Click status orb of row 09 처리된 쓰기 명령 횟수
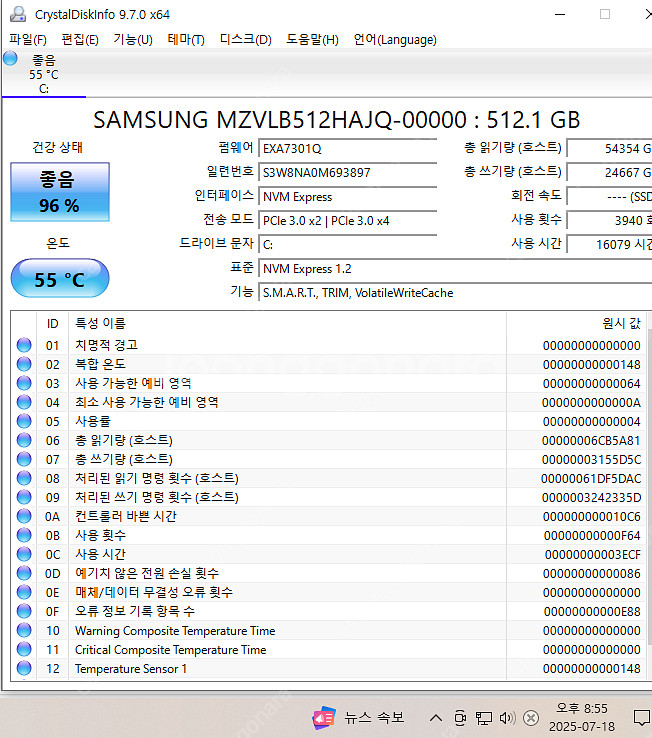This screenshot has height=738, width=652. [24, 497]
